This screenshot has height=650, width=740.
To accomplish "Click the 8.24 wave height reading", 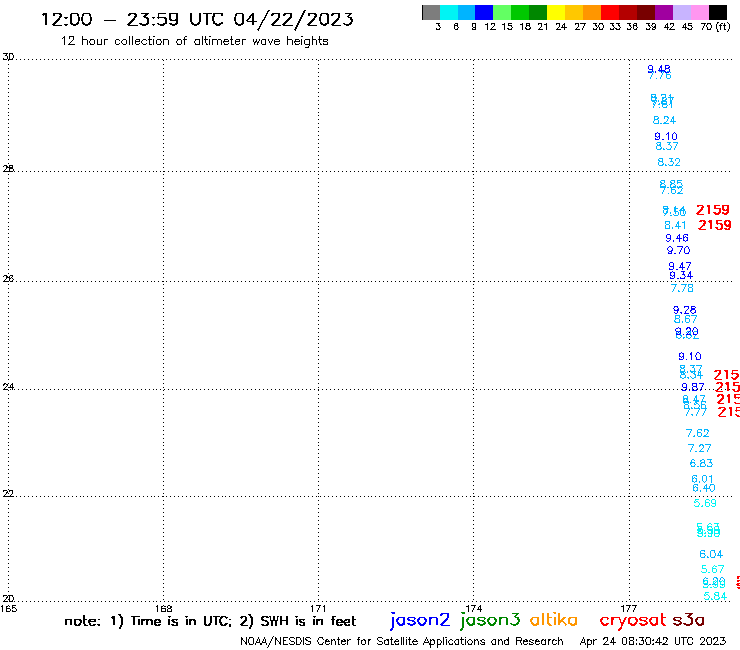I will [664, 120].
